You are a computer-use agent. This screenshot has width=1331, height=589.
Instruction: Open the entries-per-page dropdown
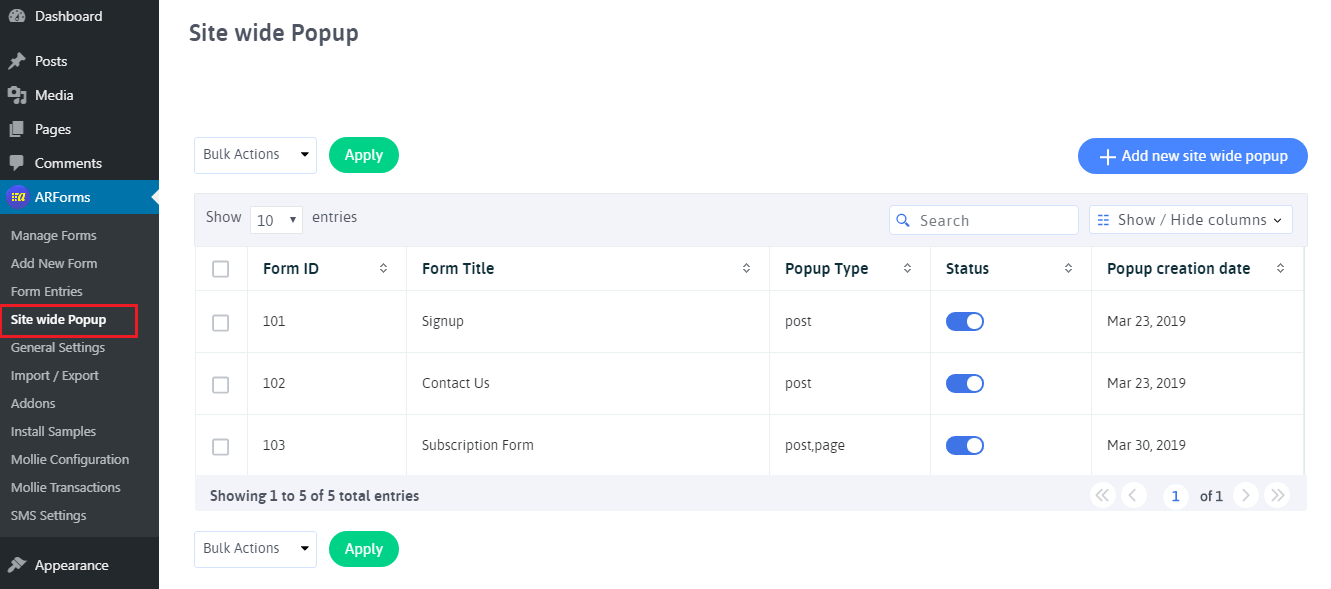[276, 220]
